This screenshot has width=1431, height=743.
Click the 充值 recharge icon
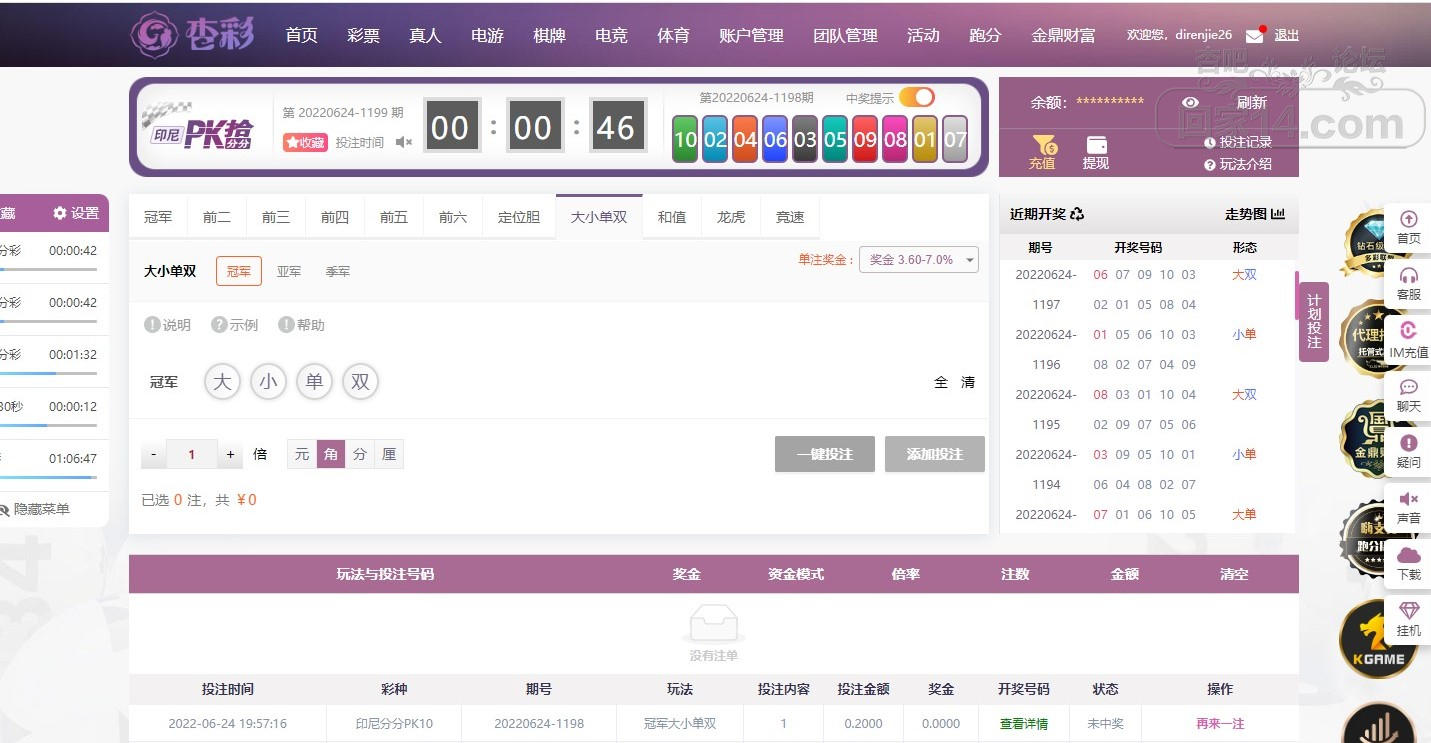point(1042,145)
